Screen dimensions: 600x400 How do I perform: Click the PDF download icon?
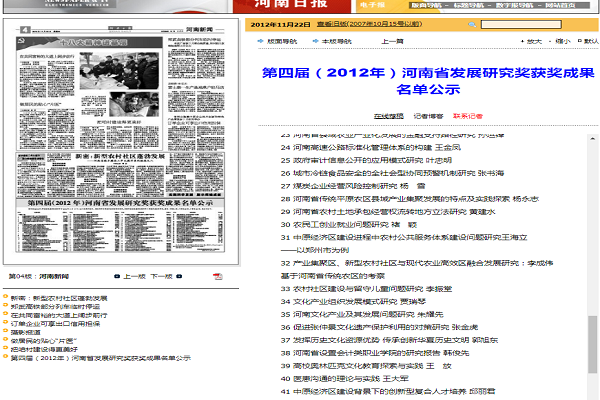[217, 275]
